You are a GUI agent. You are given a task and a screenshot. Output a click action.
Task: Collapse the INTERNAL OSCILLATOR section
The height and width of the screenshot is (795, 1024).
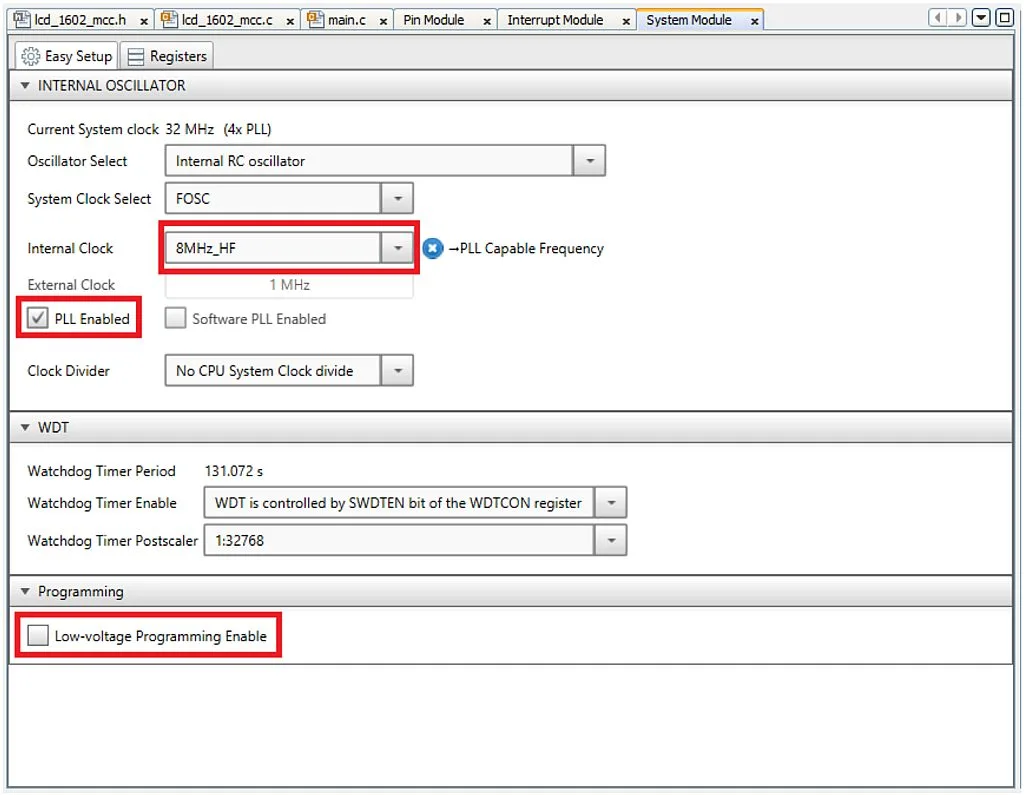(x=25, y=86)
